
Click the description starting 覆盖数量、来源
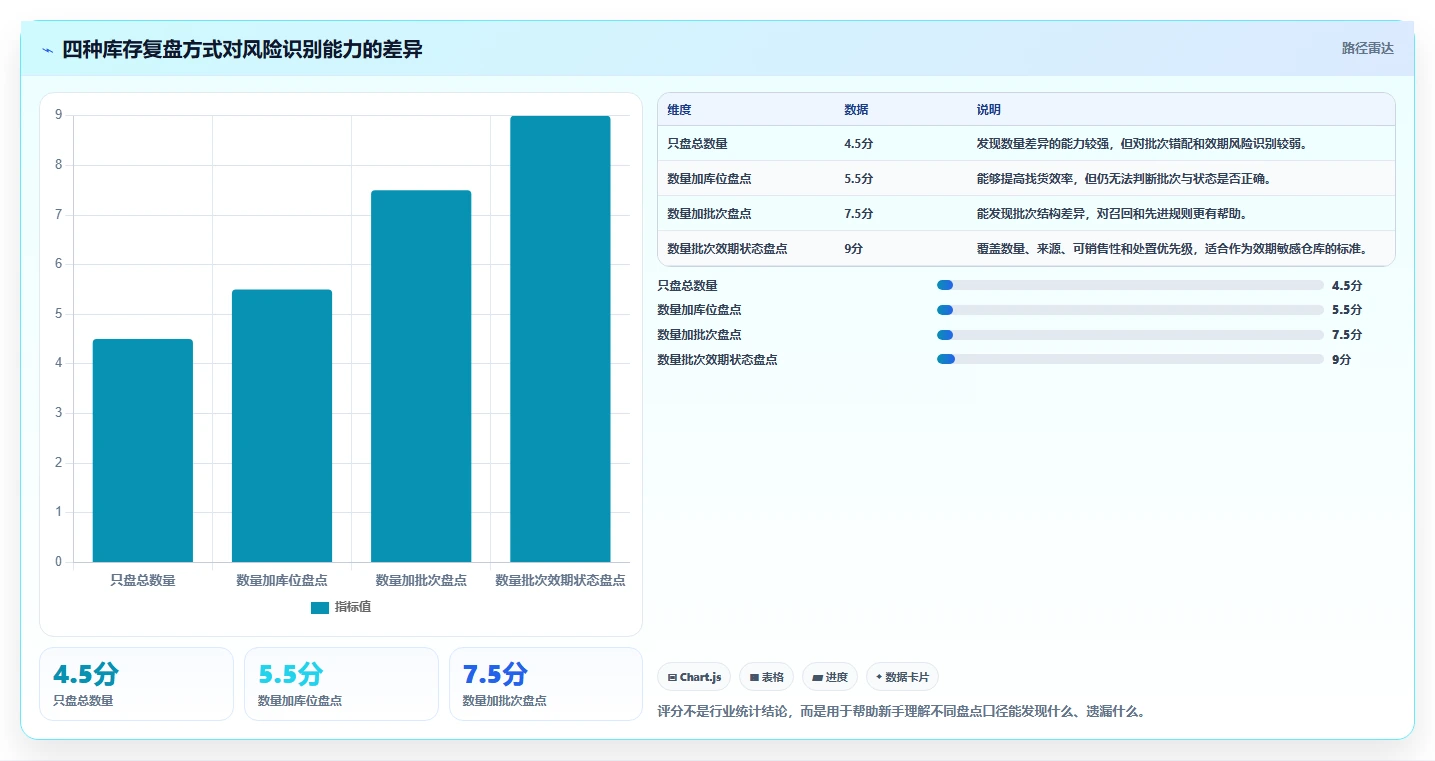tap(1173, 249)
